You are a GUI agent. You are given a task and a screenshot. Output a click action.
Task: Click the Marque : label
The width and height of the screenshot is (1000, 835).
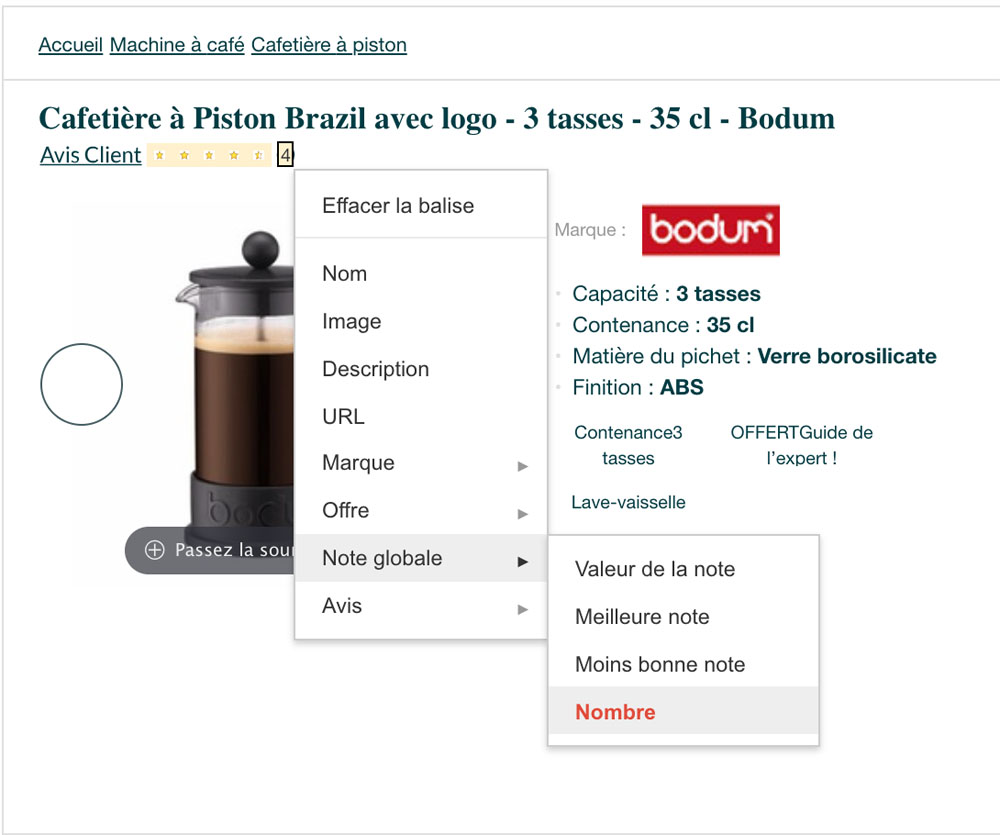click(x=591, y=230)
